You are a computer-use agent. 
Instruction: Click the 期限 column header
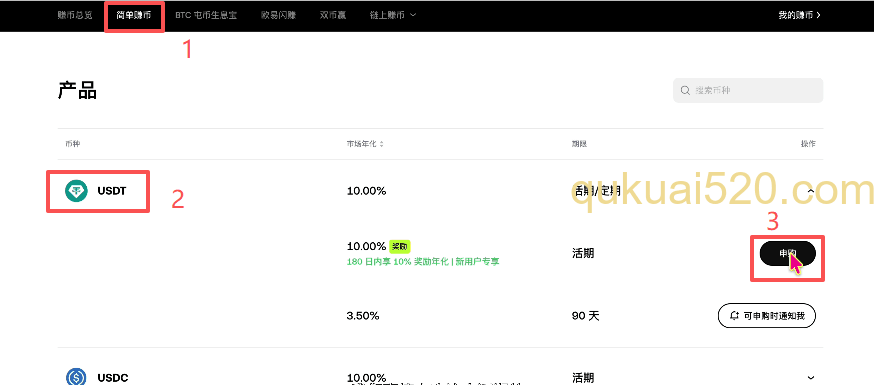click(579, 144)
